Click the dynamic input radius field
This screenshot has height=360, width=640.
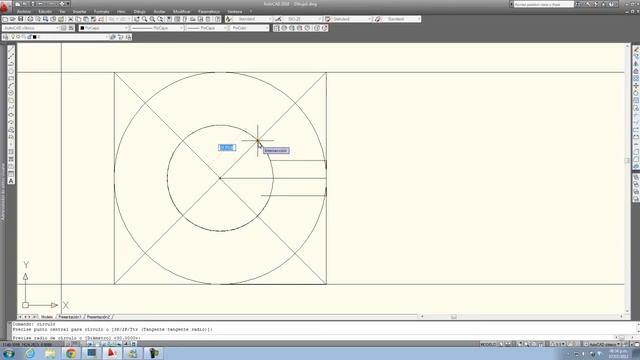pos(227,147)
